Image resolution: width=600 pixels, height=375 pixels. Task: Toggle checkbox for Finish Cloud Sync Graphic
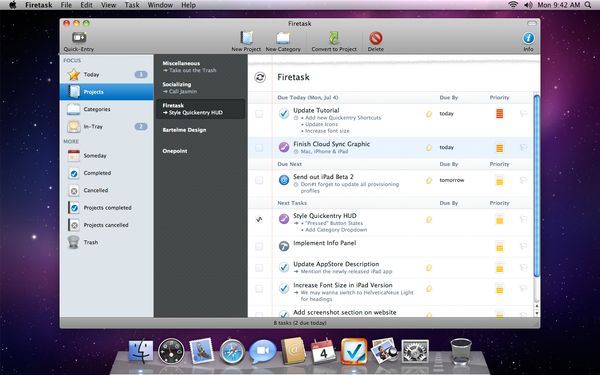(259, 147)
